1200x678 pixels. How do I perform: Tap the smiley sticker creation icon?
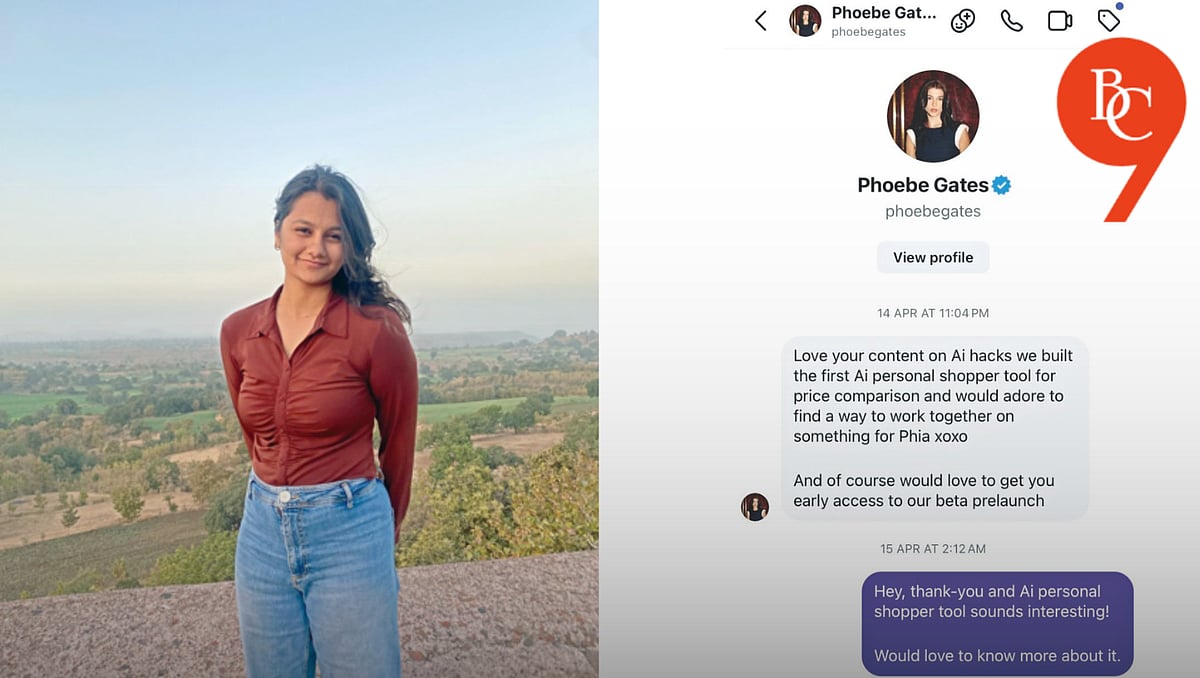(962, 19)
